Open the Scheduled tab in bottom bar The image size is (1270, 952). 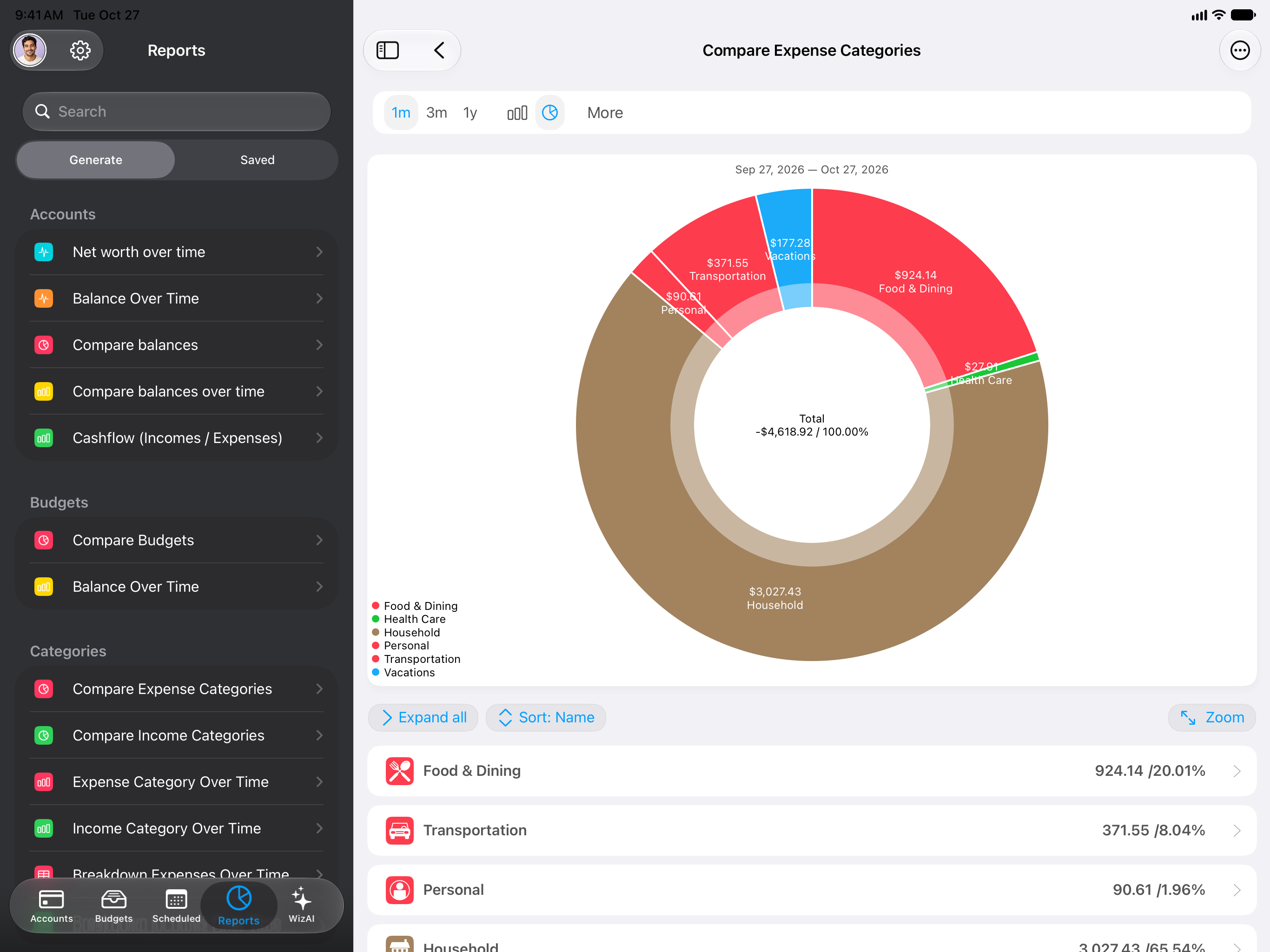[176, 906]
